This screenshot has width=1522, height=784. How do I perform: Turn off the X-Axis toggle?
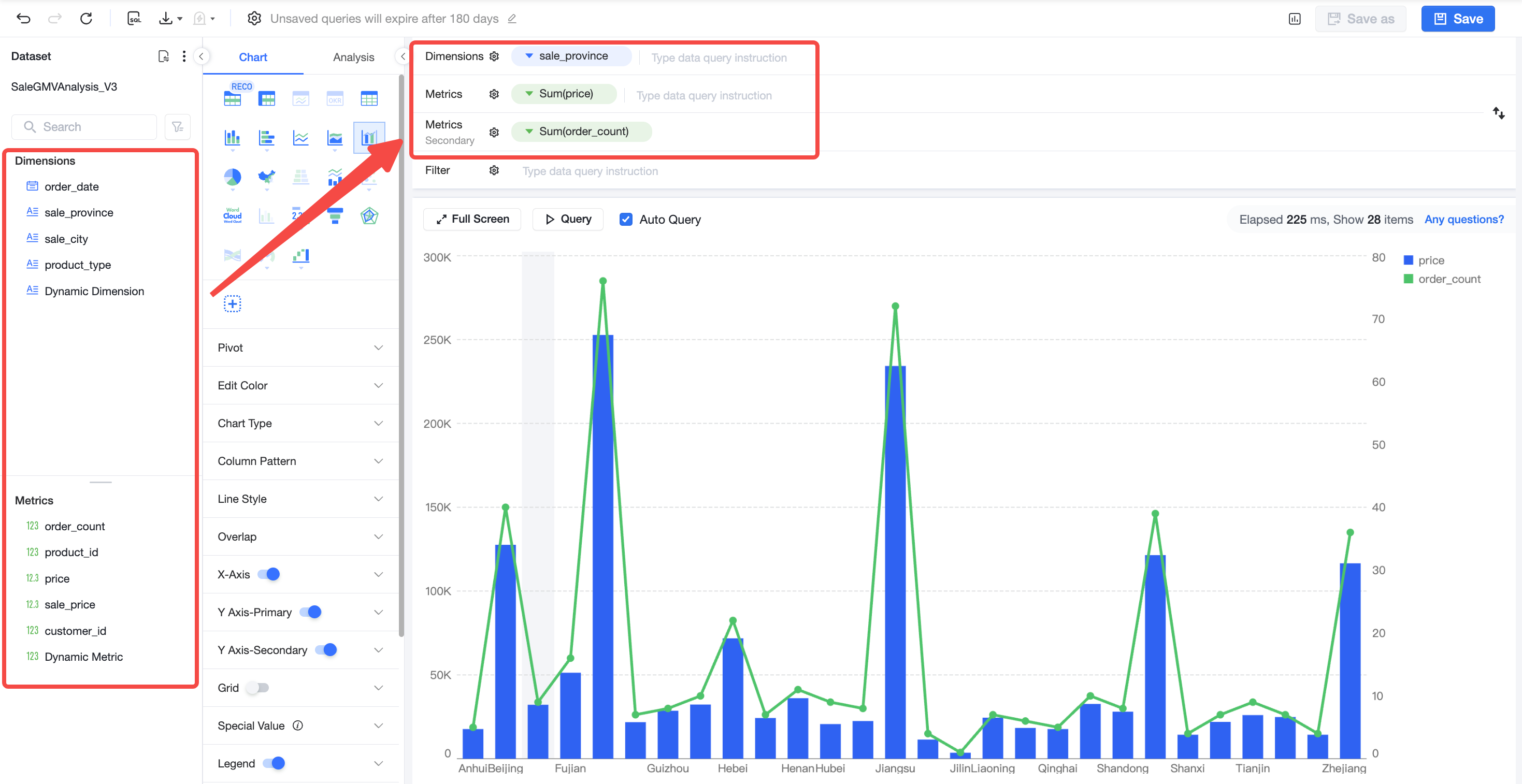269,574
